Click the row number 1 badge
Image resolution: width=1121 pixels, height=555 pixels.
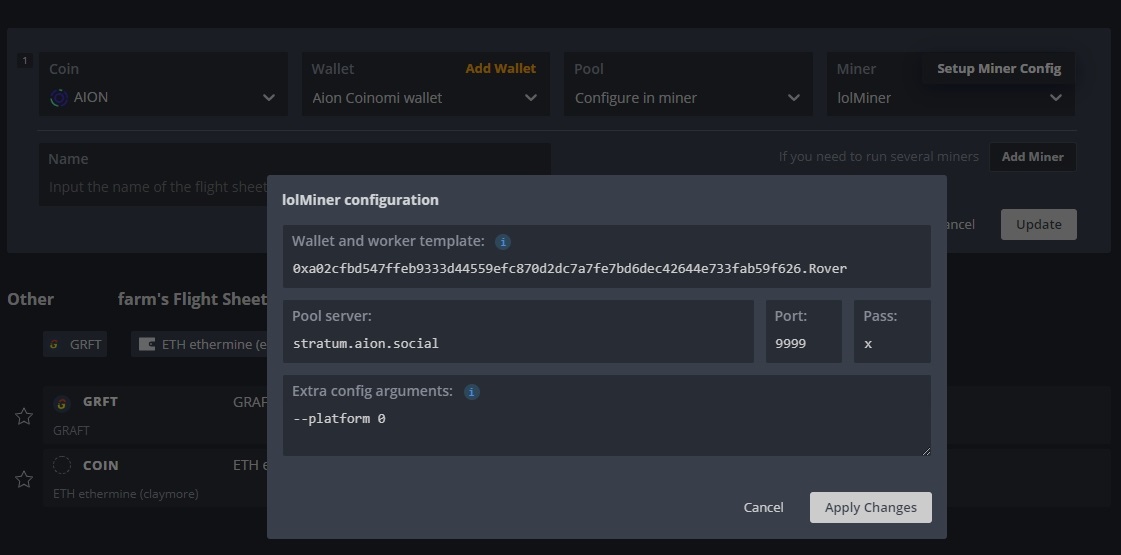tap(25, 61)
